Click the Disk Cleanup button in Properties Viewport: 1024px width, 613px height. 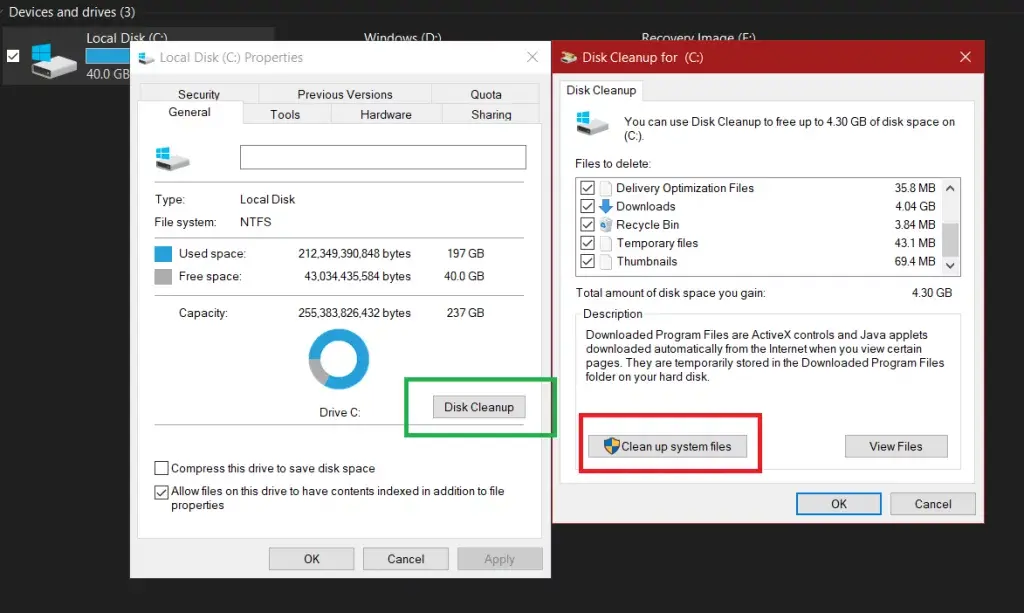479,407
